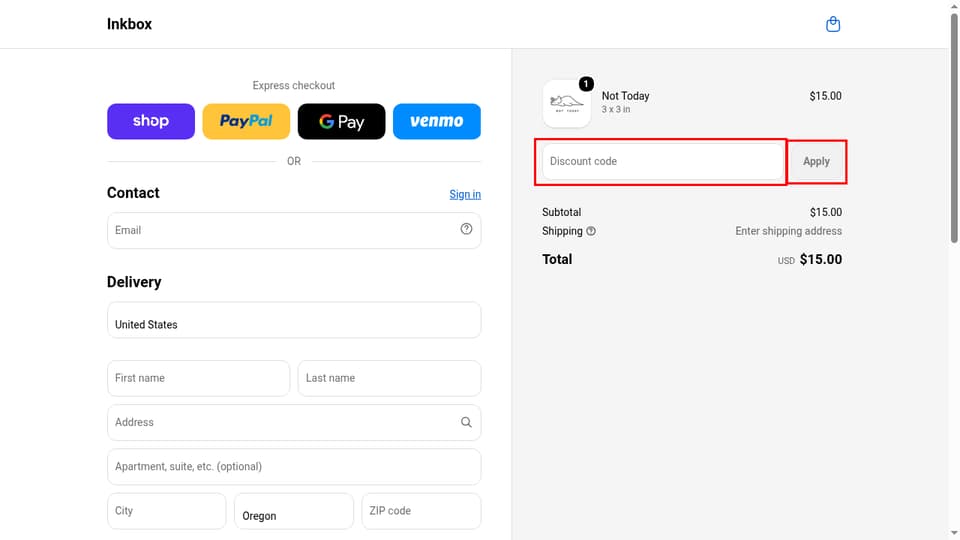The image size is (960, 540).
Task: Click the email help question mark icon
Action: coord(466,229)
